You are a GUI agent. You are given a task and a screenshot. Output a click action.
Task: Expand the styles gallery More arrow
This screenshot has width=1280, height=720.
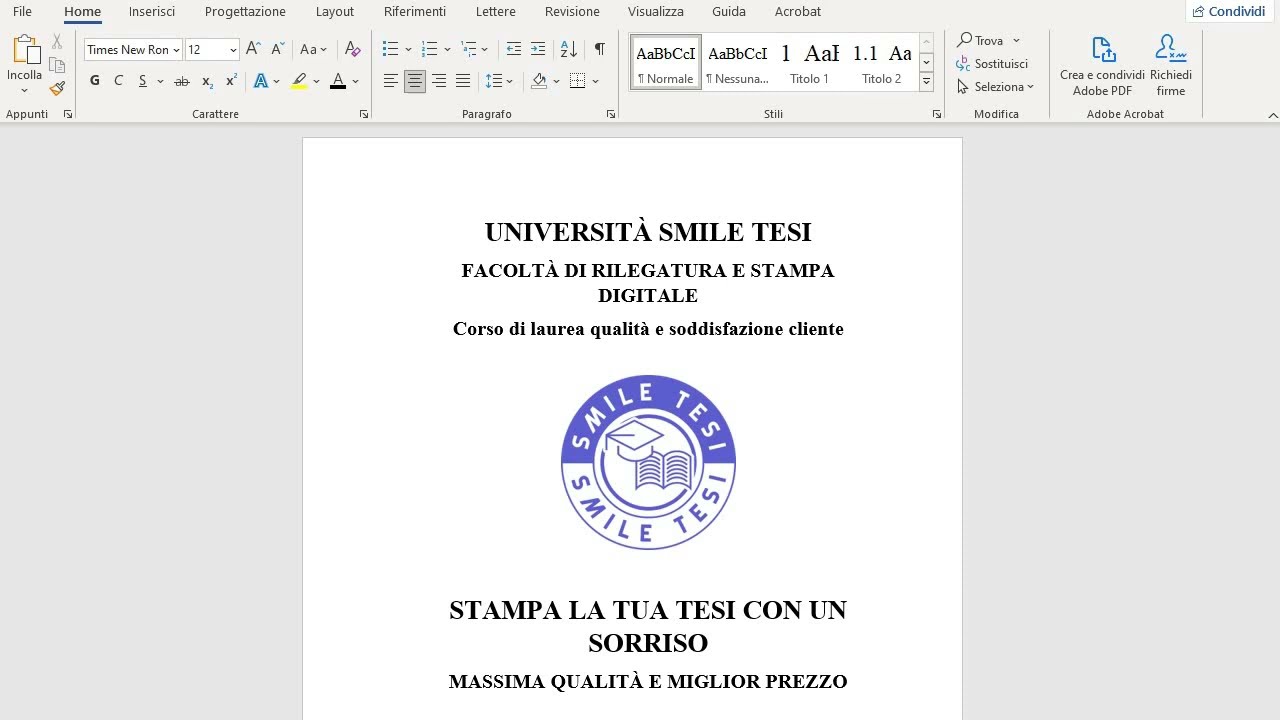(x=927, y=82)
